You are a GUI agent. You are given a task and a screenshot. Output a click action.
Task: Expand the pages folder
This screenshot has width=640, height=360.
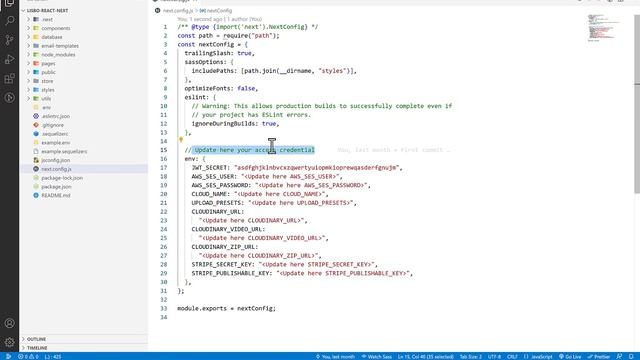tap(29, 63)
